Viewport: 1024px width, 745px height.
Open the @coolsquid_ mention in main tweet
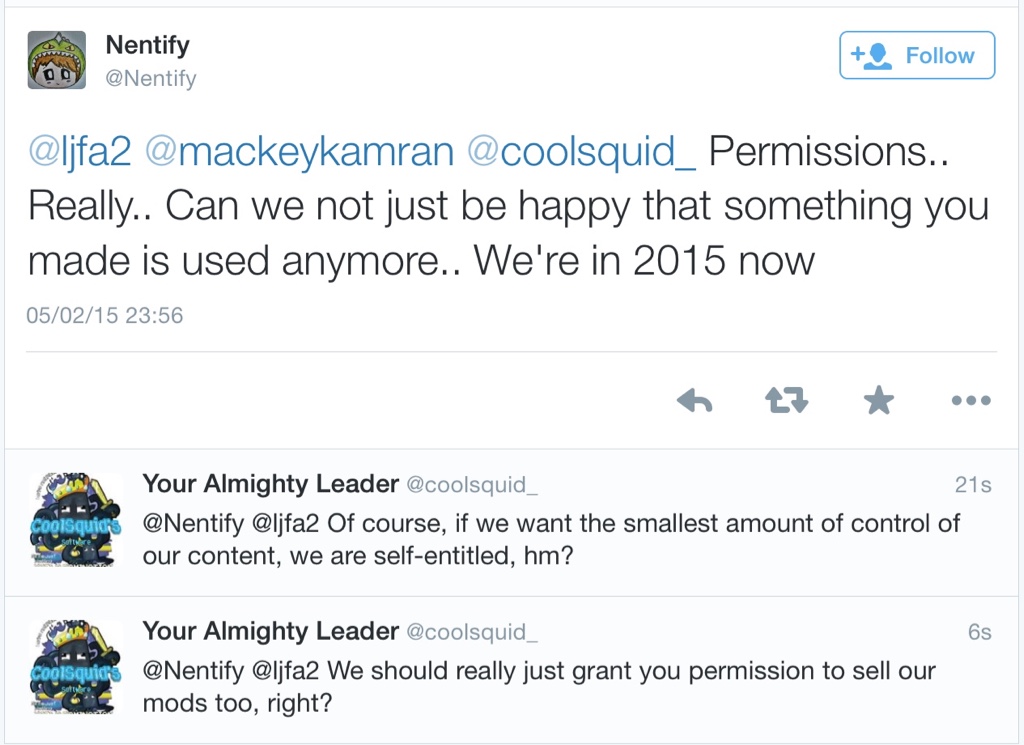coord(582,151)
